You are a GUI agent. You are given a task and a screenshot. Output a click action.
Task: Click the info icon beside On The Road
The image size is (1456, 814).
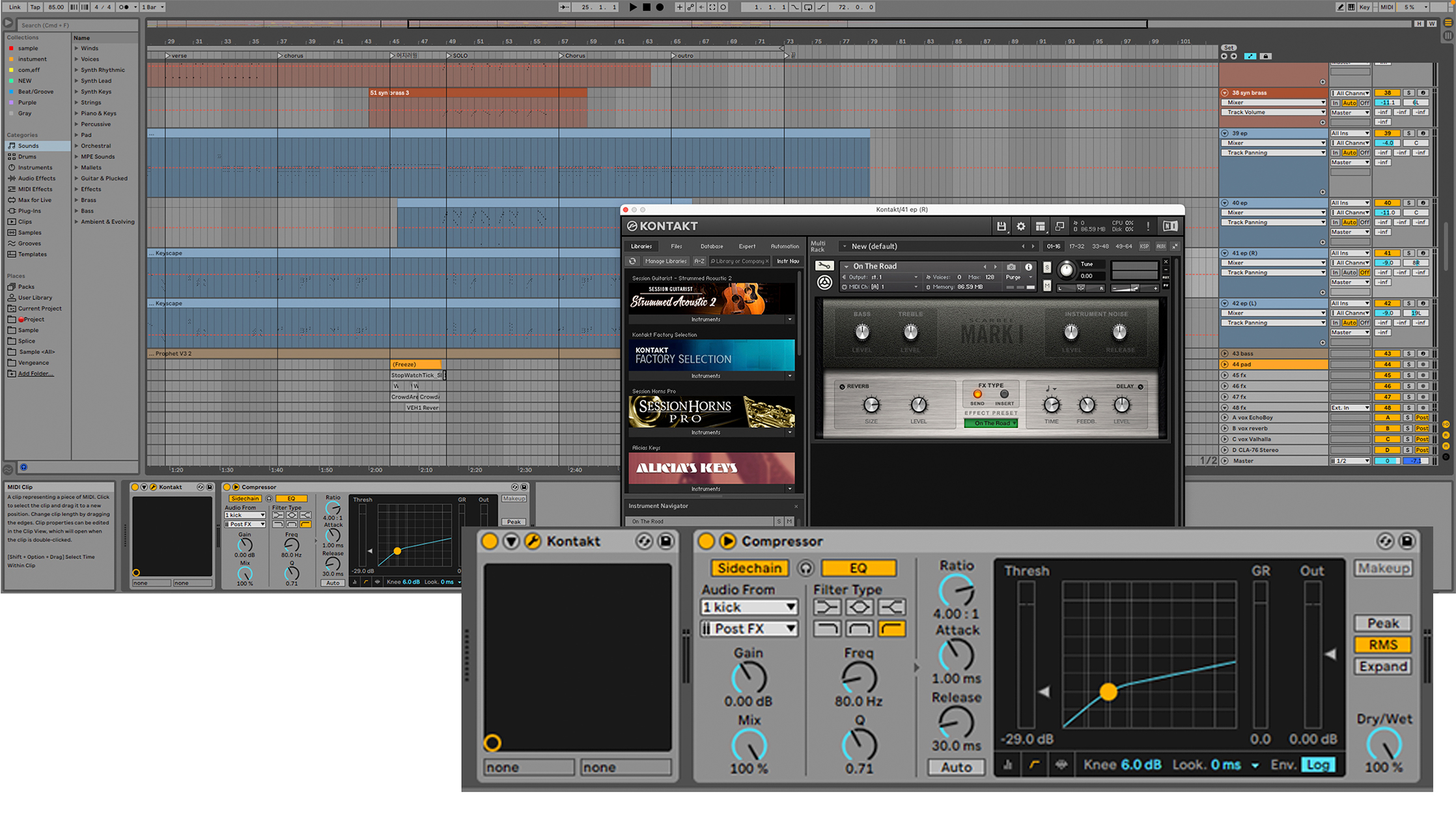coord(1029,267)
